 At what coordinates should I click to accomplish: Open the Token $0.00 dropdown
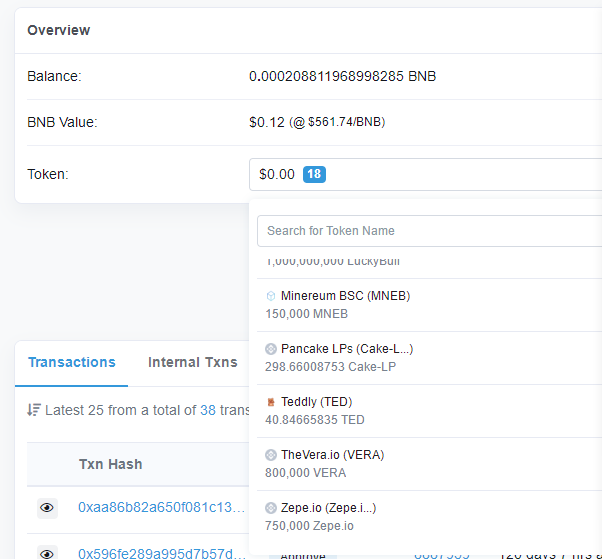pyautogui.click(x=425, y=174)
